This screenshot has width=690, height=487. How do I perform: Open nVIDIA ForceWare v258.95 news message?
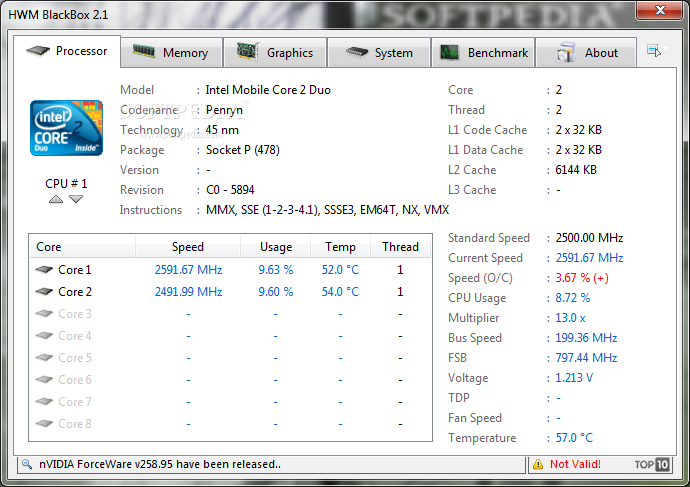point(160,464)
